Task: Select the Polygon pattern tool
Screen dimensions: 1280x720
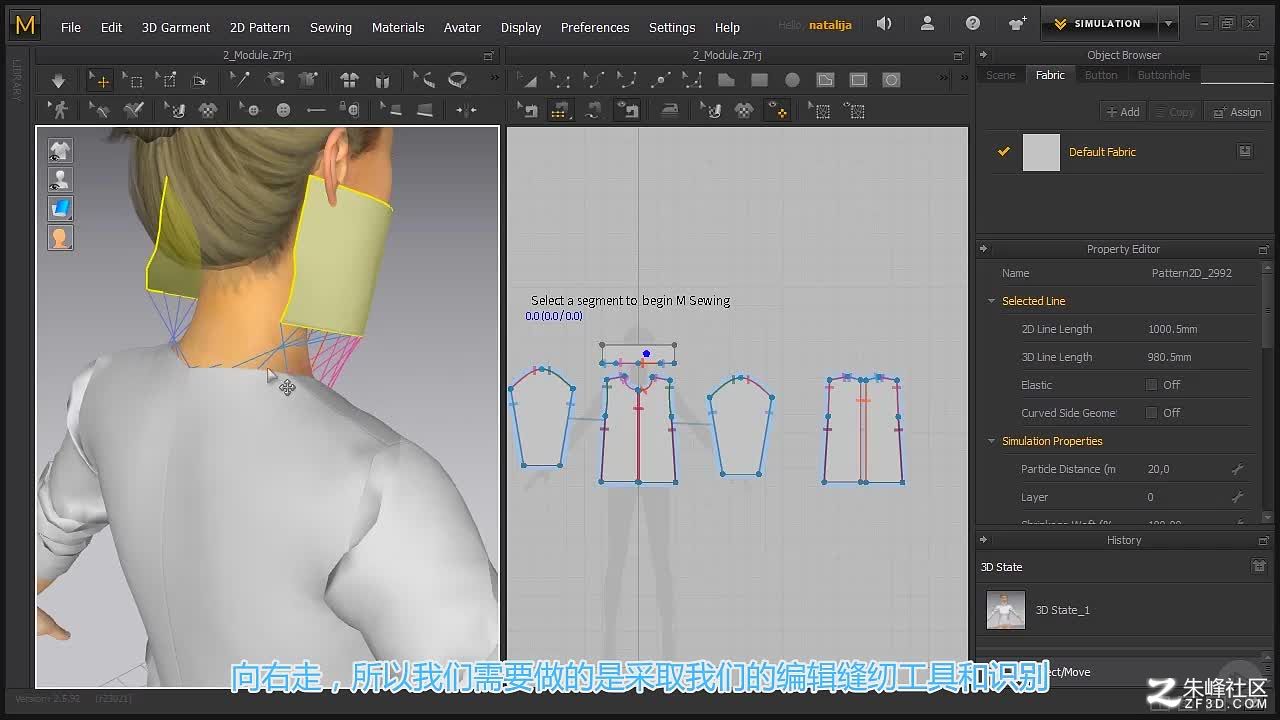Action: 726,80
